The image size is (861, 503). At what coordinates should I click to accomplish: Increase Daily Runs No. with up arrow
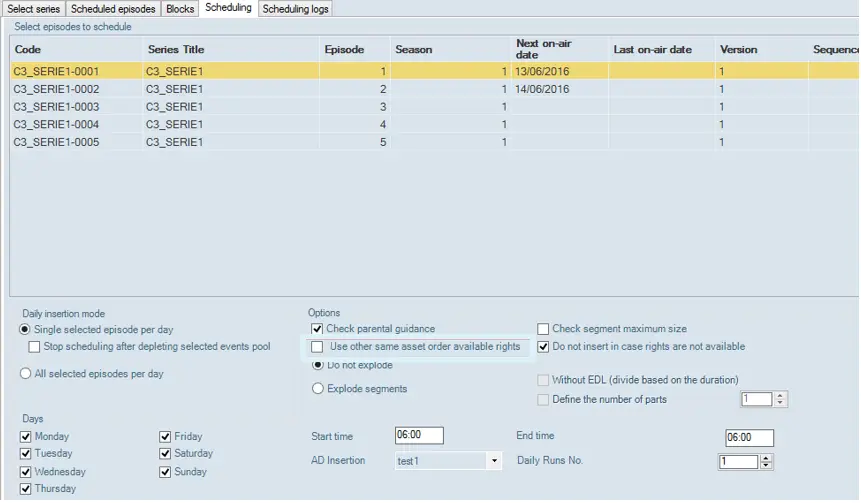766,458
